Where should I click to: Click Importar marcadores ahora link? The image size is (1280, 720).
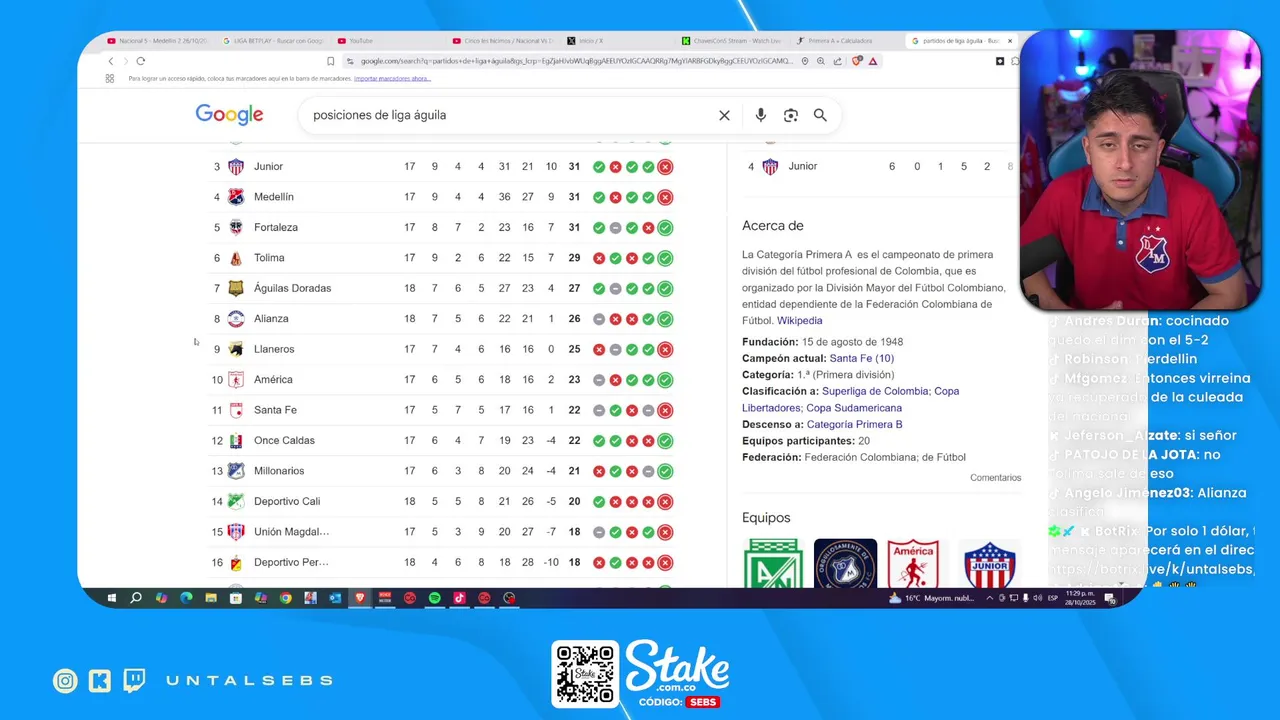pyautogui.click(x=392, y=78)
